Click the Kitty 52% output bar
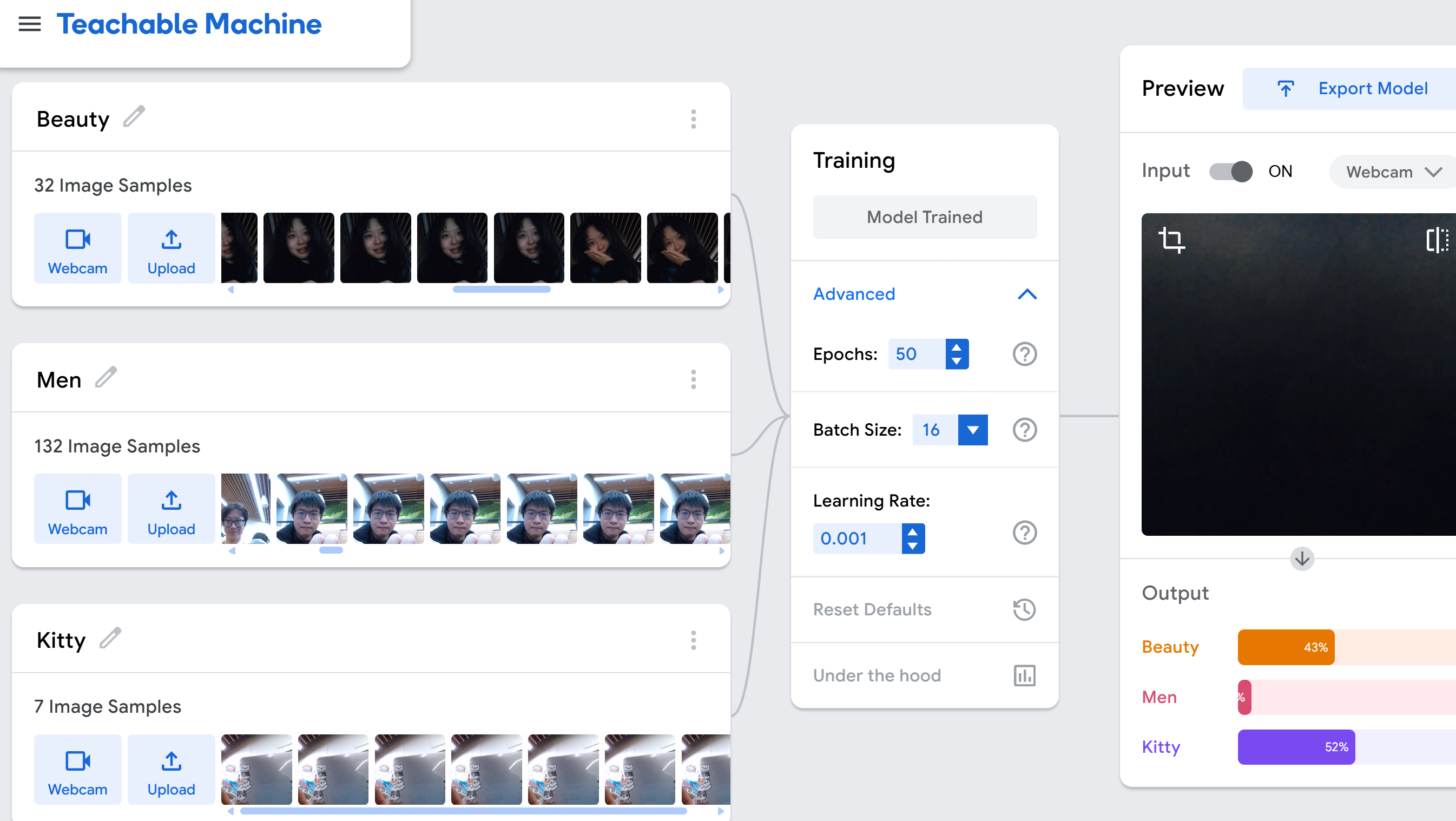Viewport: 1456px width, 821px height. (1296, 747)
